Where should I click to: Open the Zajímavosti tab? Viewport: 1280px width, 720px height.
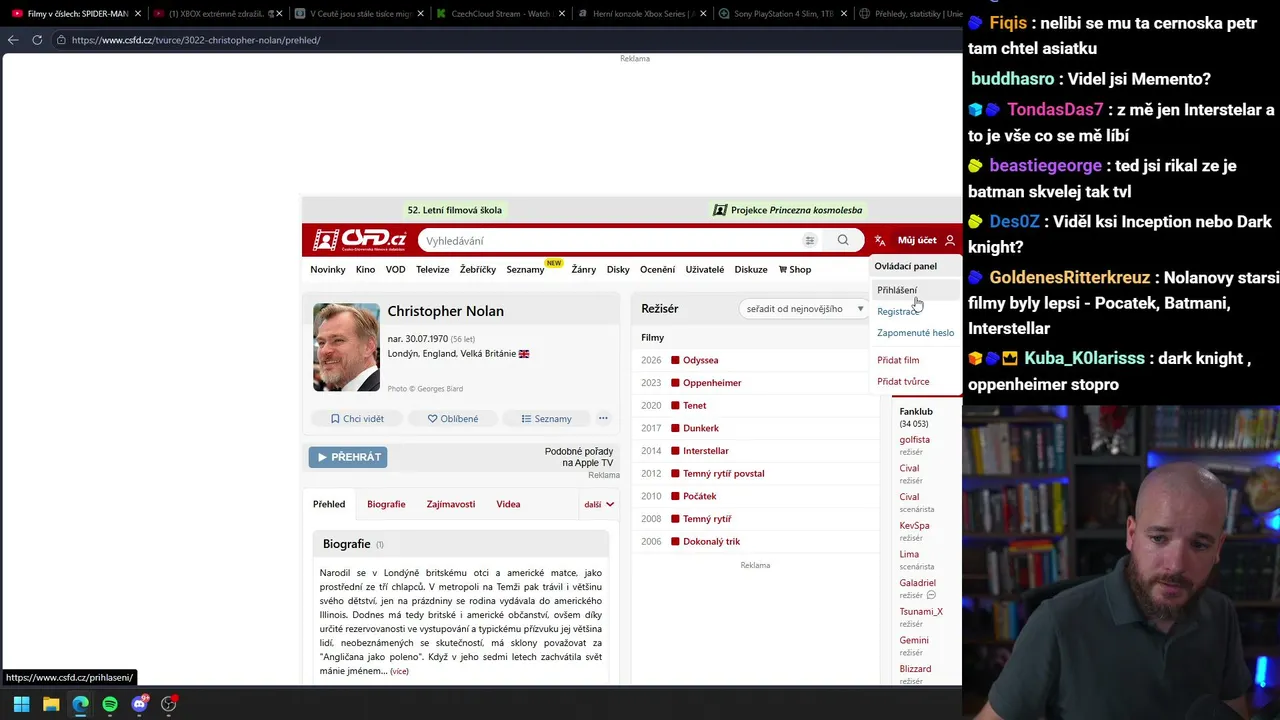click(451, 504)
